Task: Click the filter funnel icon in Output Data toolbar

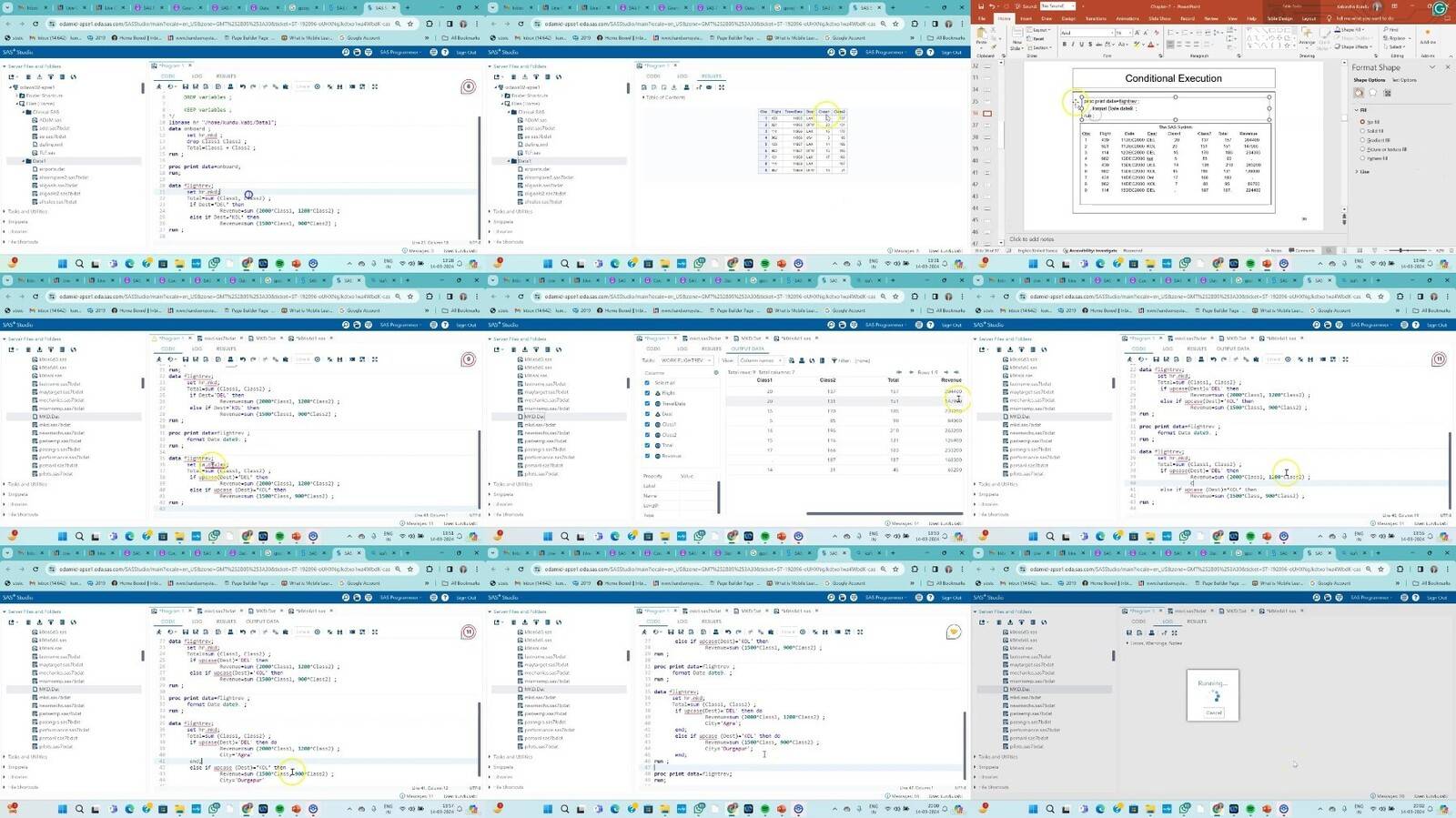Action: coord(834,360)
